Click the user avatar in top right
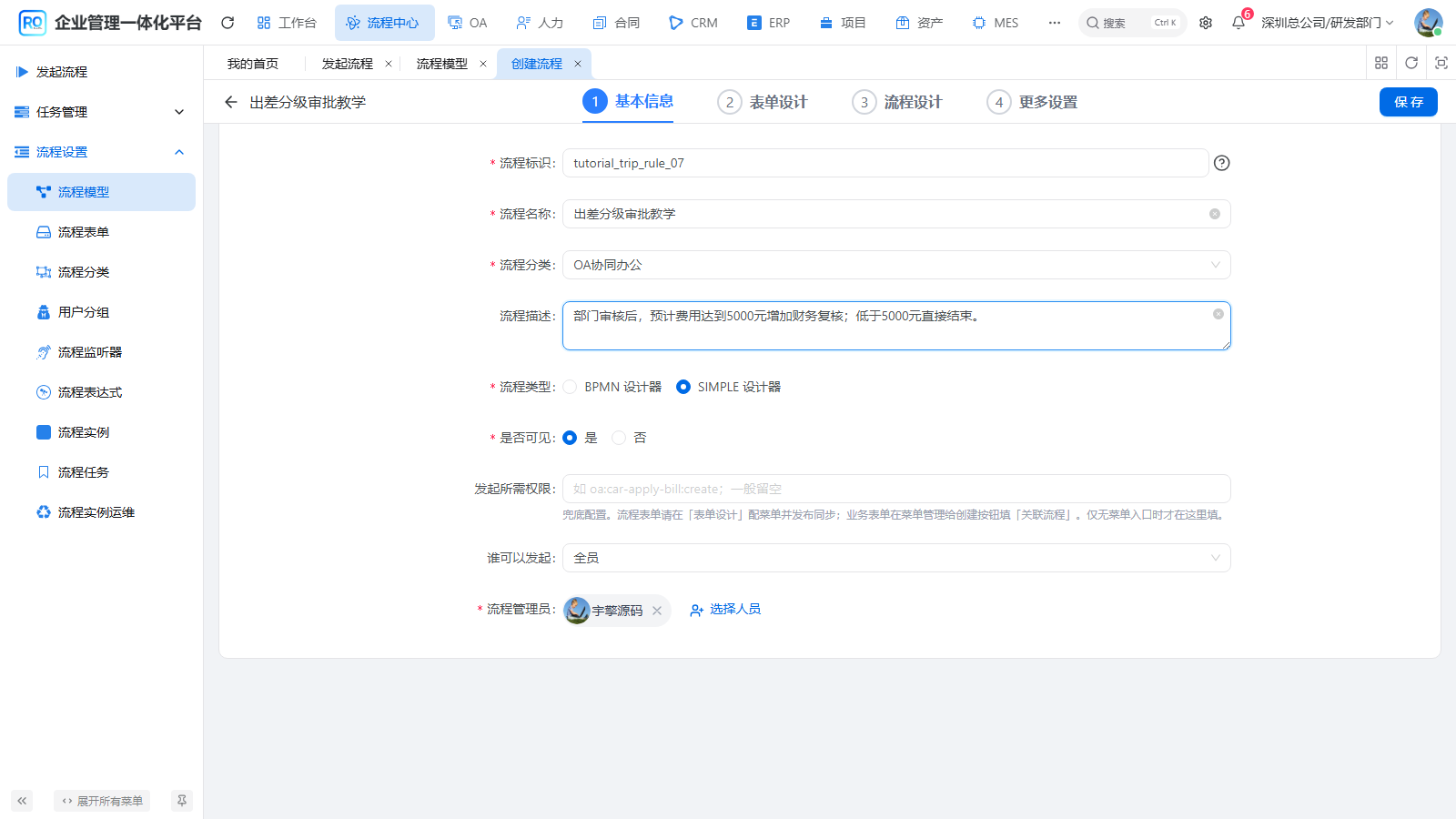Viewport: 1456px width, 819px height. pyautogui.click(x=1428, y=23)
